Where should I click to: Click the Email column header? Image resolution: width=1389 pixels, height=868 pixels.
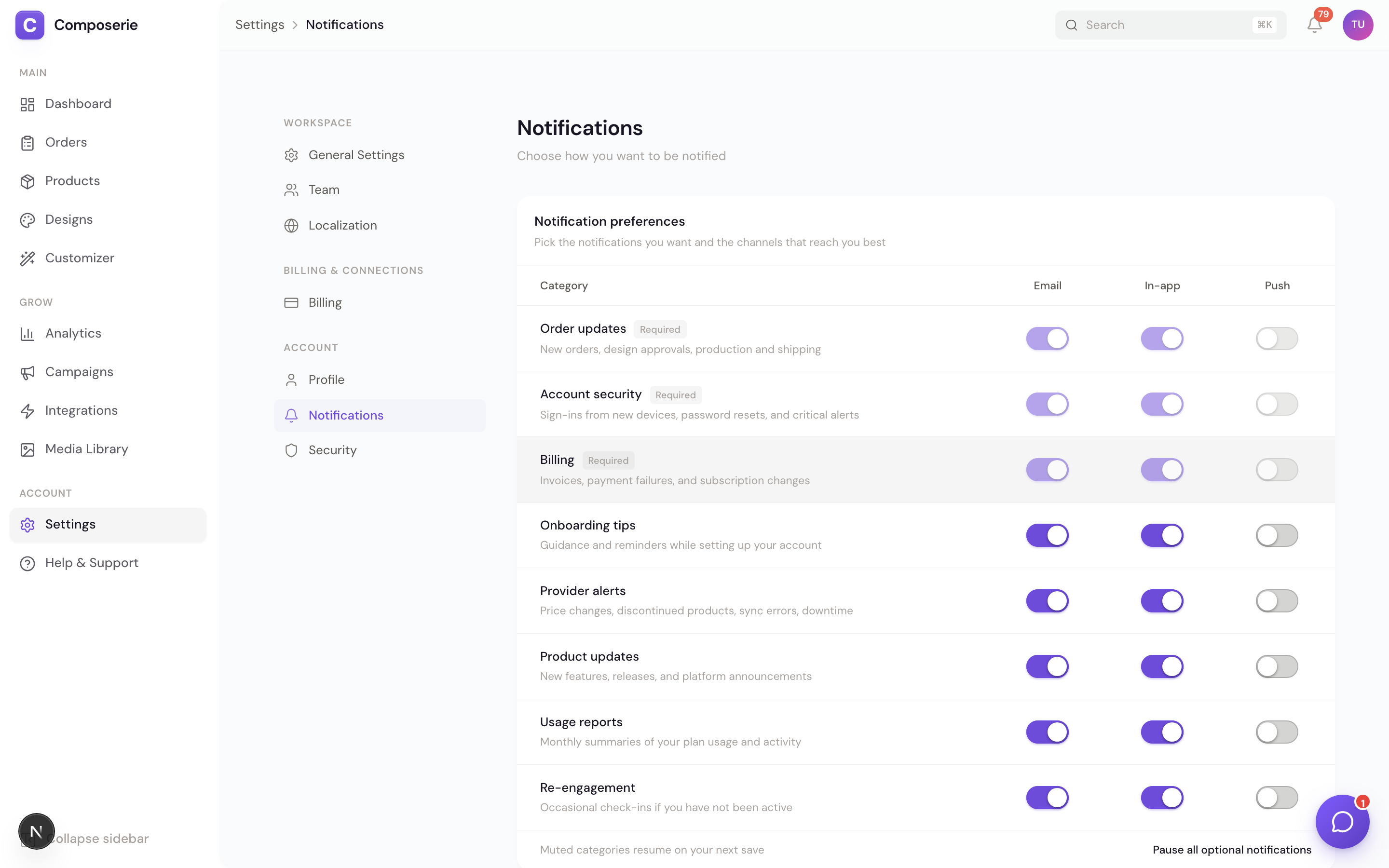(x=1047, y=286)
